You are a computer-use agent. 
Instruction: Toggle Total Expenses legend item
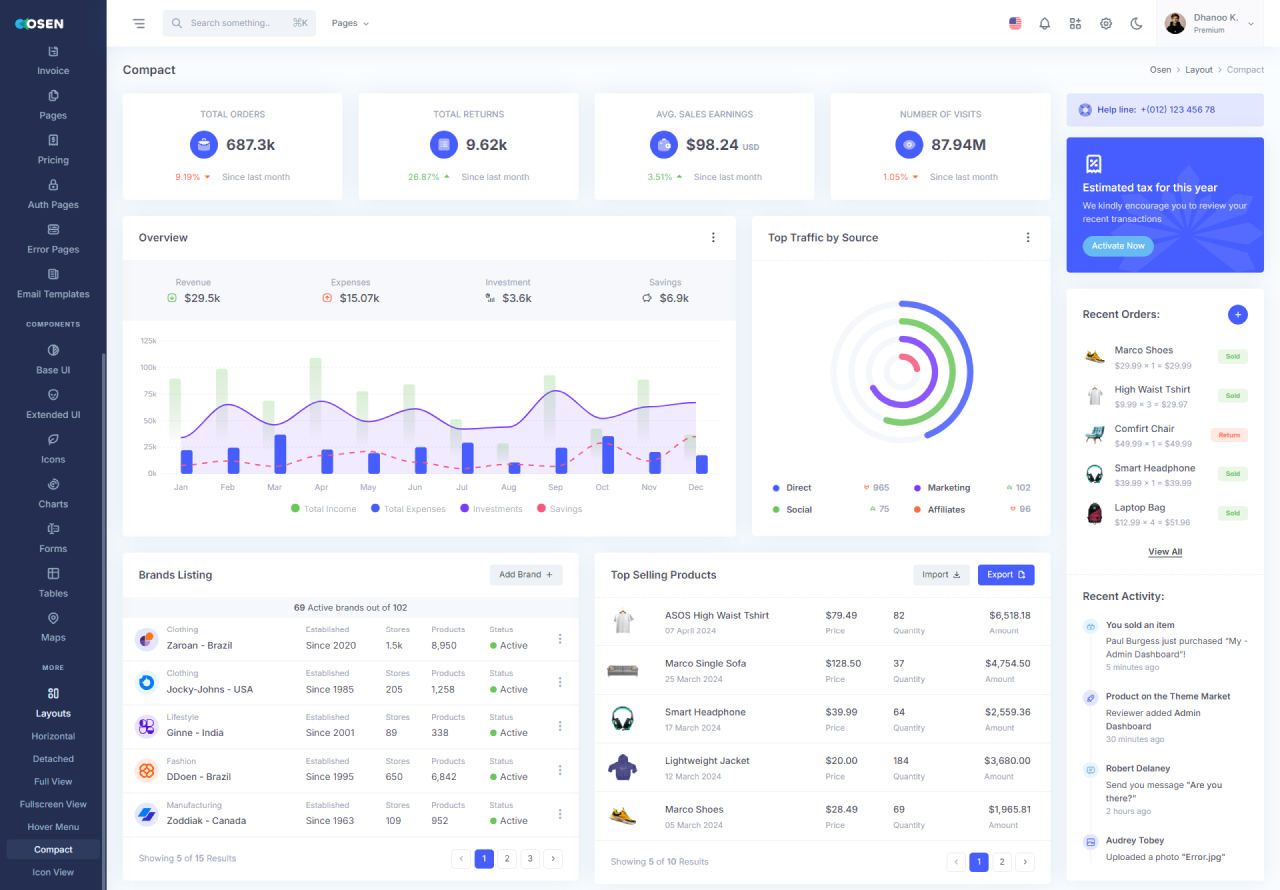[407, 509]
